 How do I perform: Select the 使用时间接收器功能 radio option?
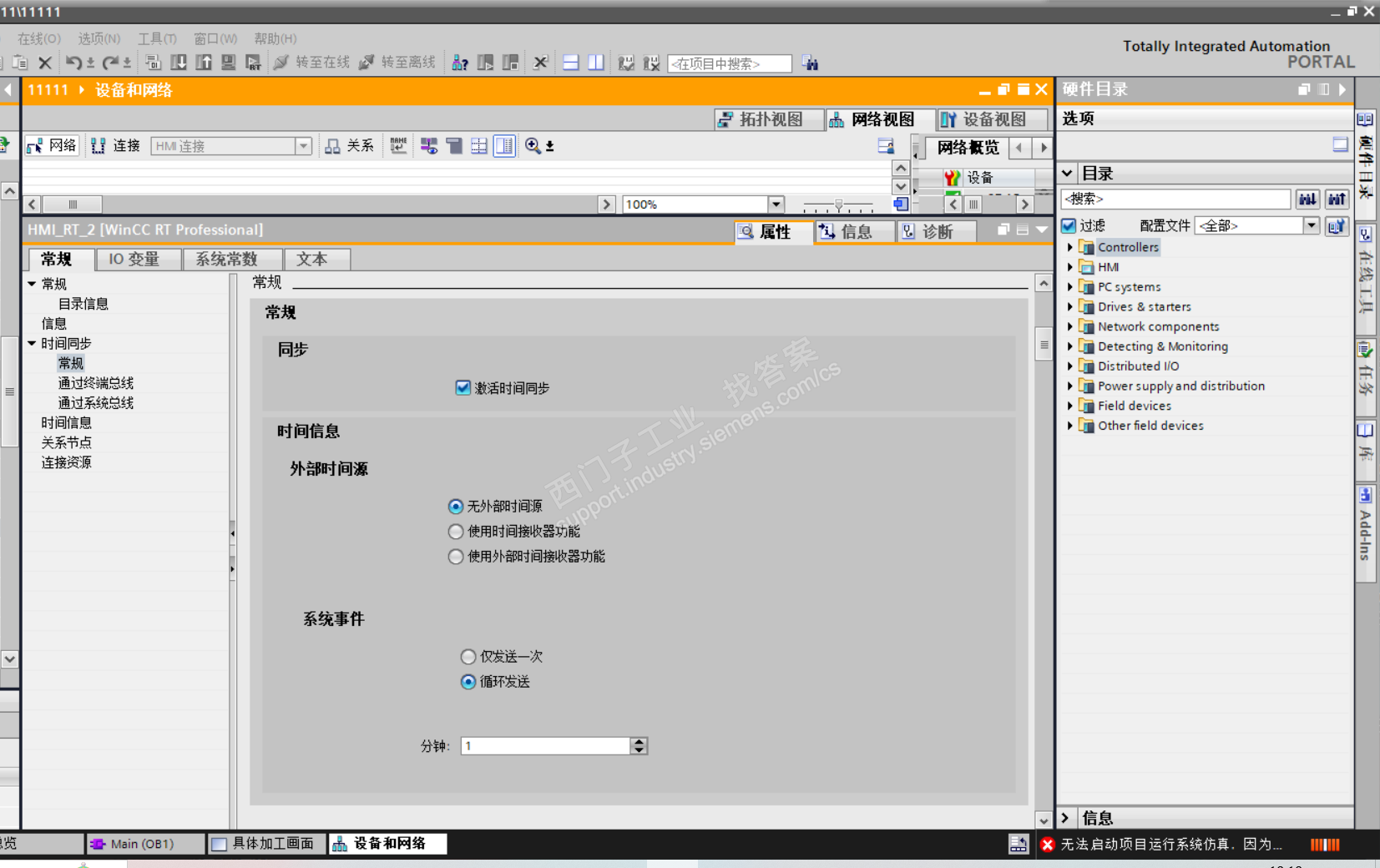(x=456, y=532)
